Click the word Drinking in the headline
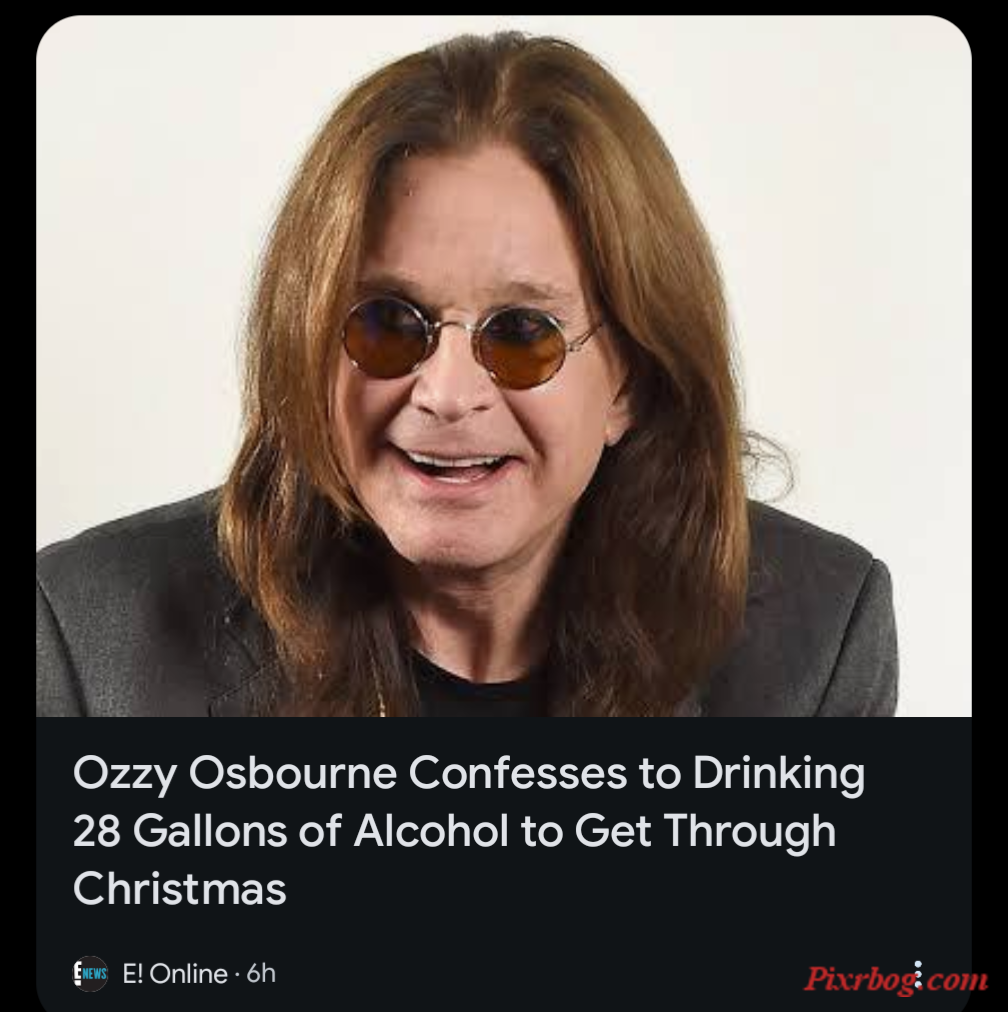The height and width of the screenshot is (1012, 1008). [x=778, y=773]
